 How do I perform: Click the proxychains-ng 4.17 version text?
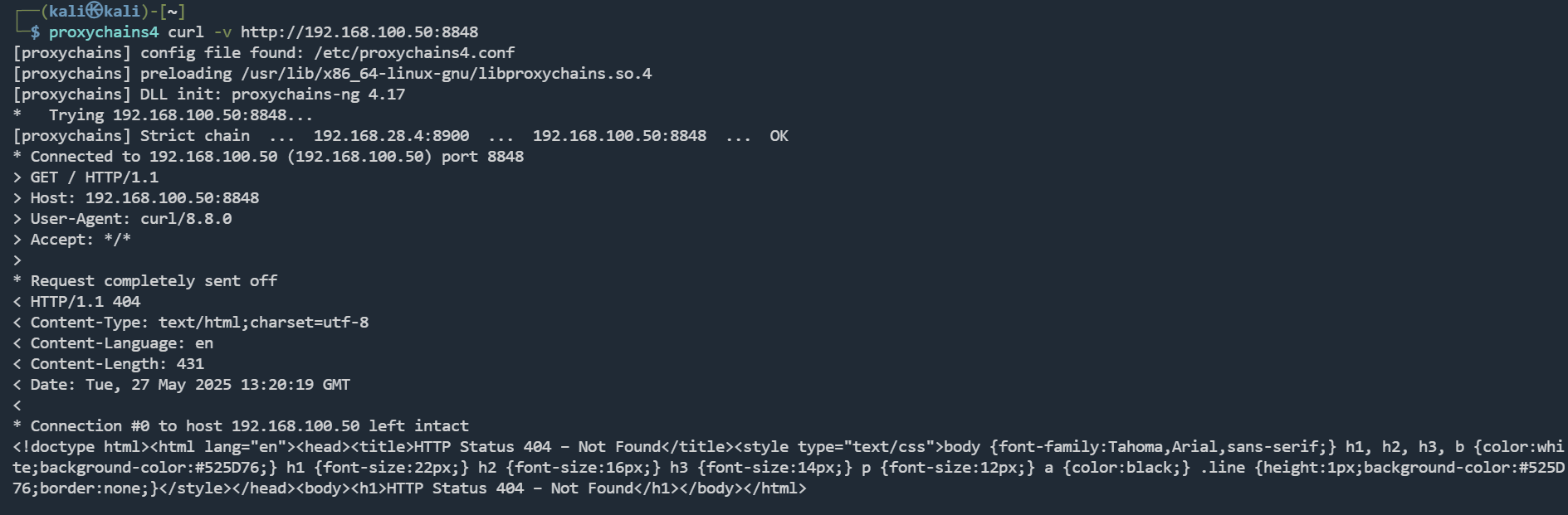click(318, 95)
